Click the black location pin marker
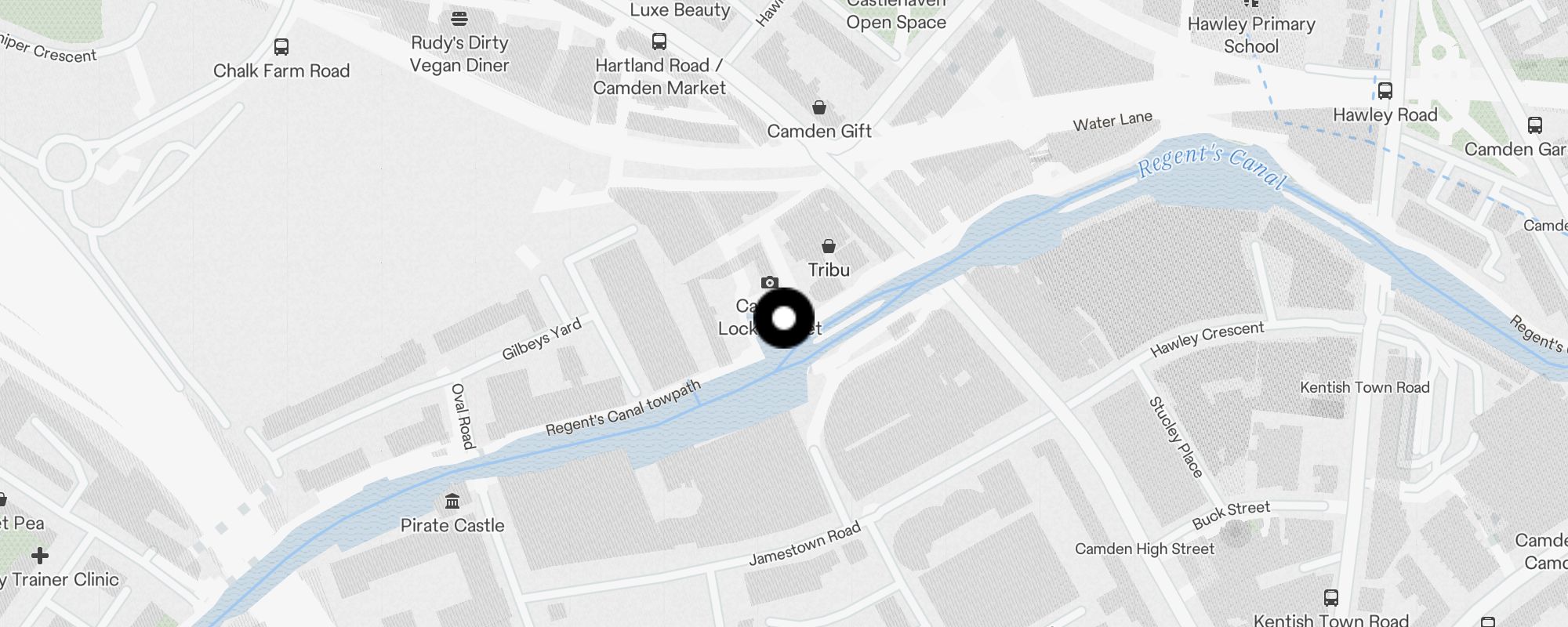 (x=784, y=318)
